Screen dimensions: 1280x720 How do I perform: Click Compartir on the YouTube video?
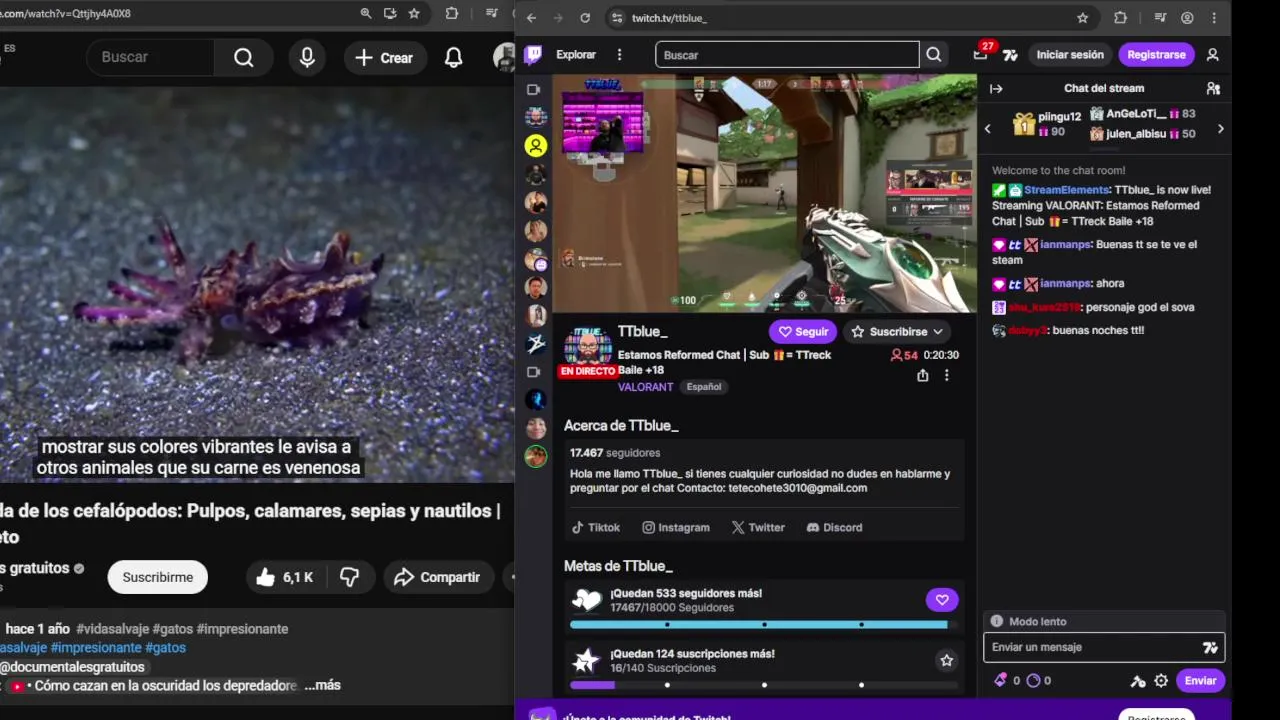(x=437, y=577)
